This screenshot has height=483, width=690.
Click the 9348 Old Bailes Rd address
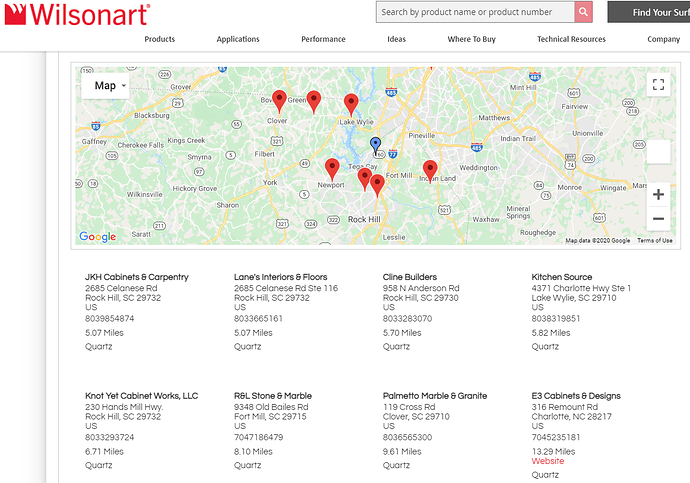click(x=271, y=407)
